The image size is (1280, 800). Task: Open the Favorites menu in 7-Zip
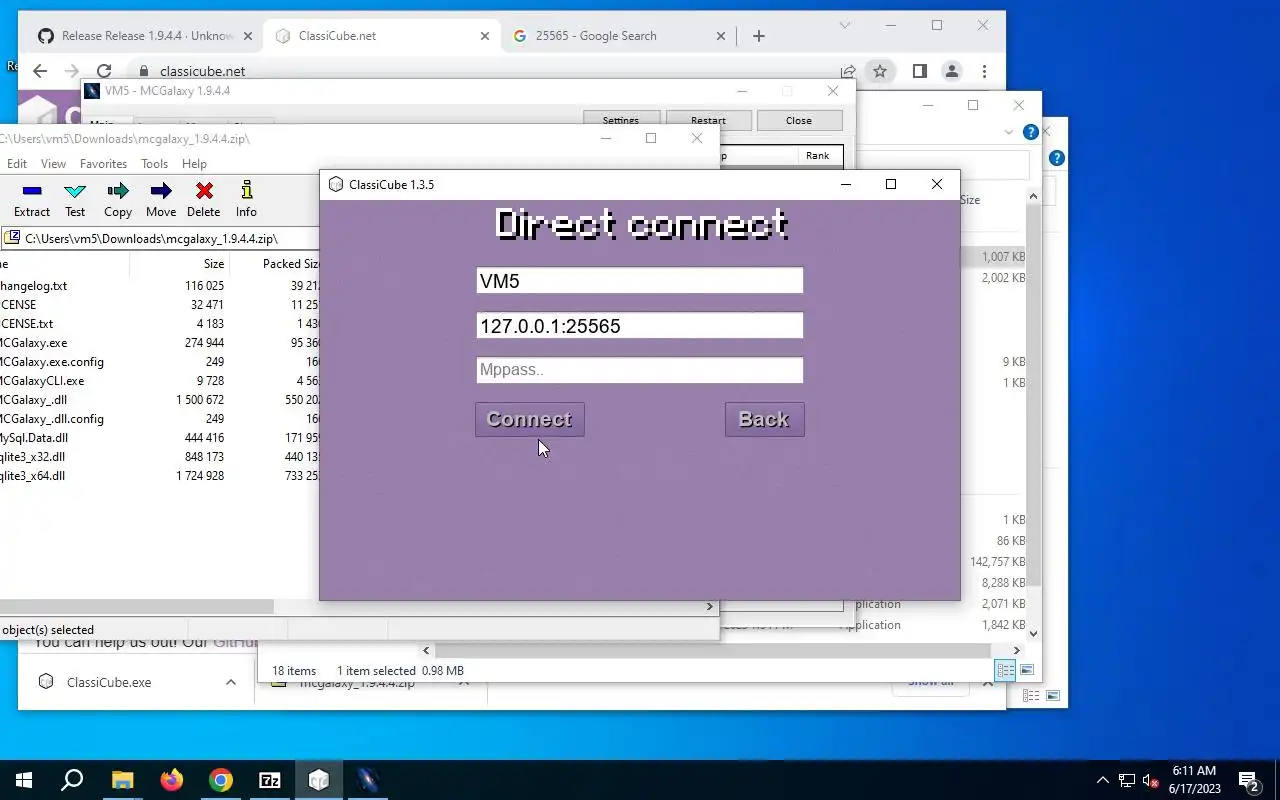tap(103, 163)
